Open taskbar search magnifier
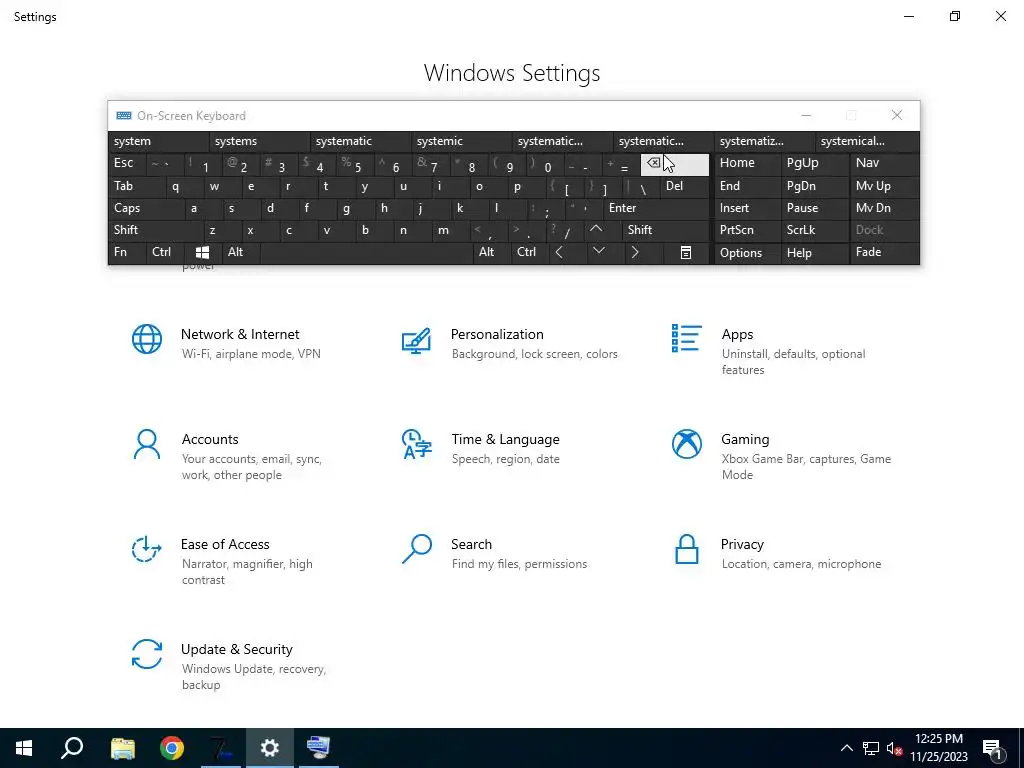Screen dimensions: 1024x768 point(72,748)
